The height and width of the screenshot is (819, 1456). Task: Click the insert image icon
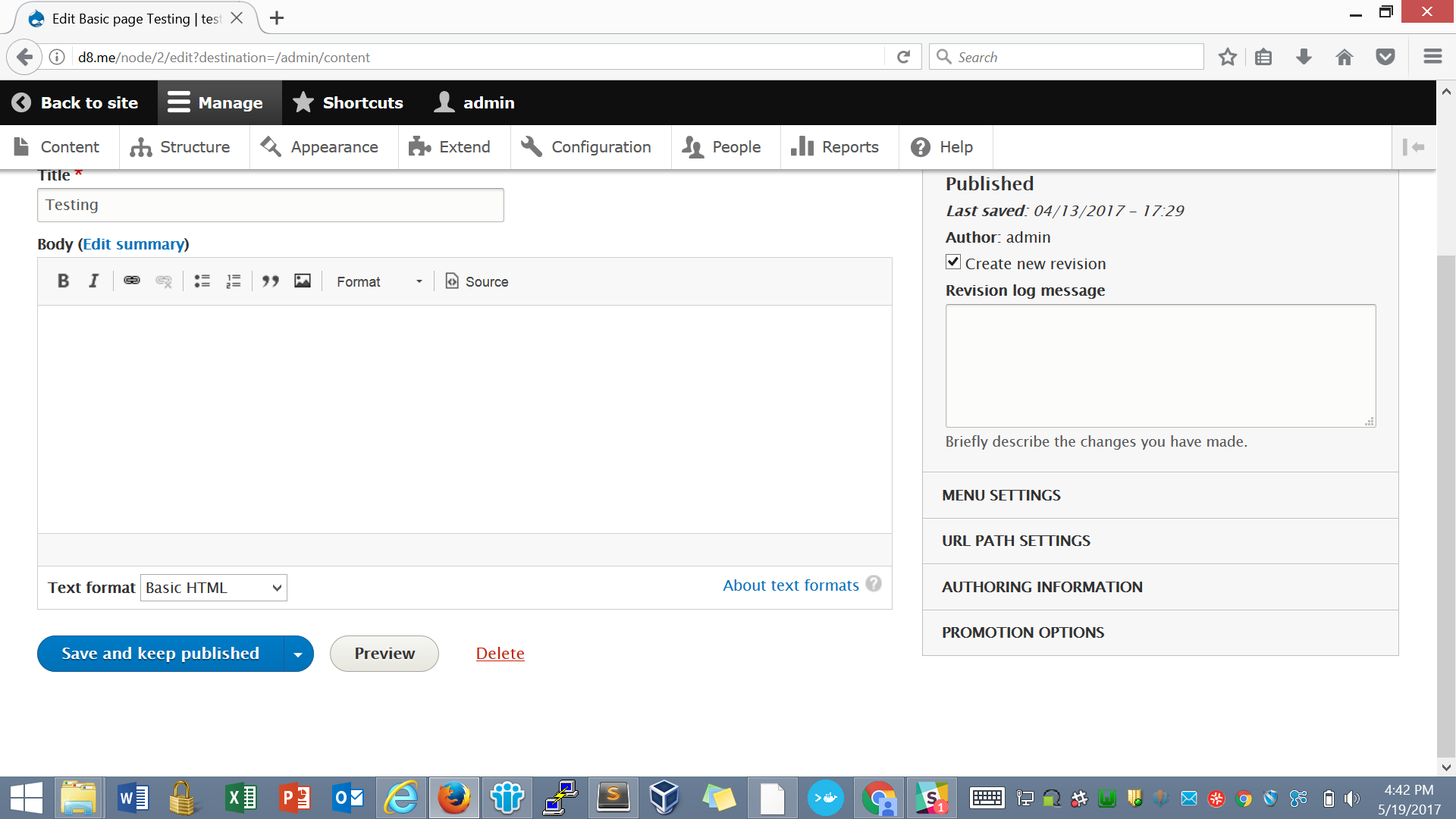(x=303, y=281)
